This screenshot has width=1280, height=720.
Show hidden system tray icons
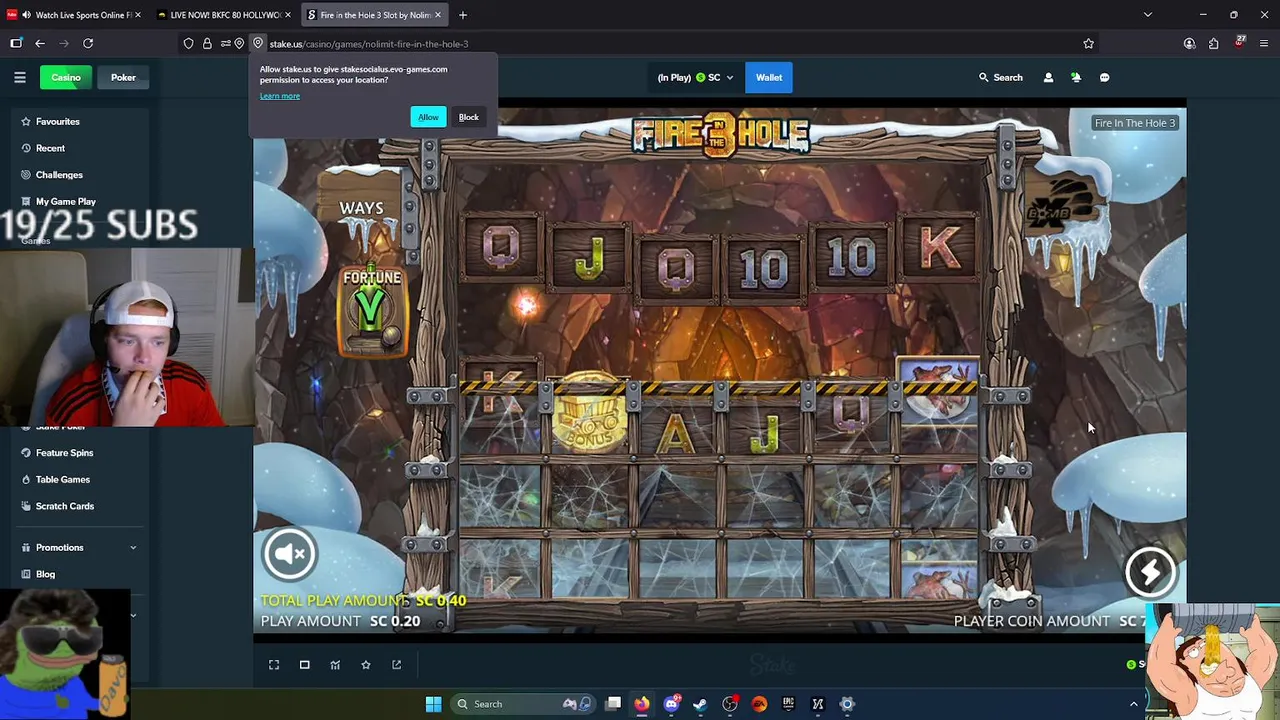click(x=1133, y=704)
